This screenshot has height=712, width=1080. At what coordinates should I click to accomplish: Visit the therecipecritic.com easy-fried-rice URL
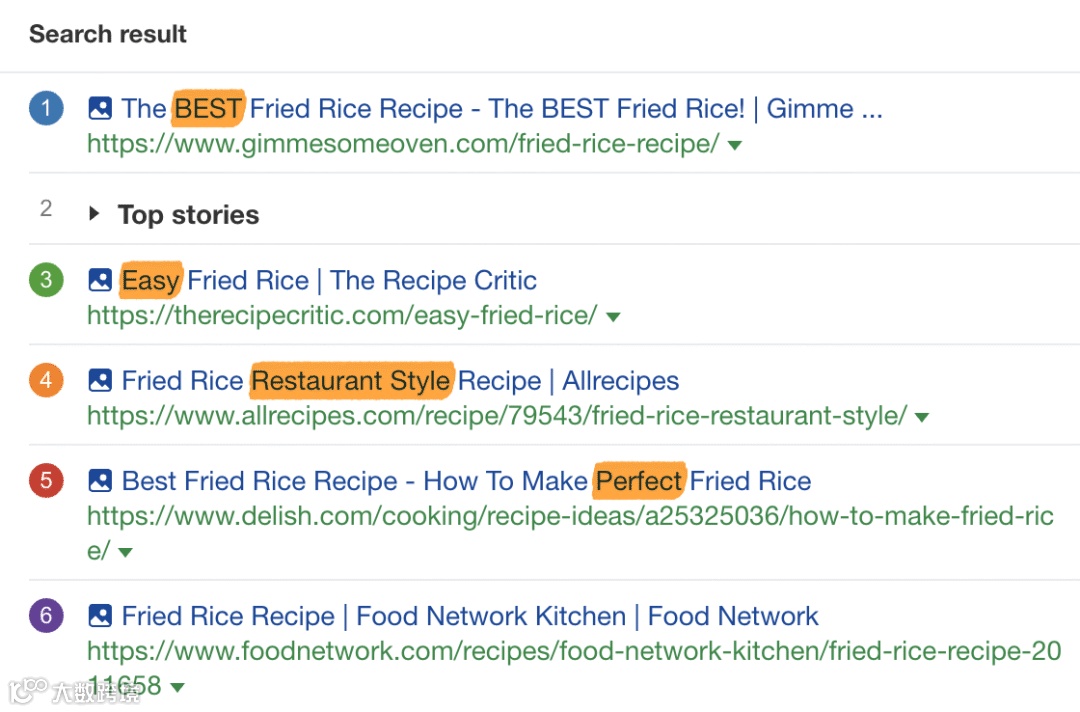pos(342,316)
